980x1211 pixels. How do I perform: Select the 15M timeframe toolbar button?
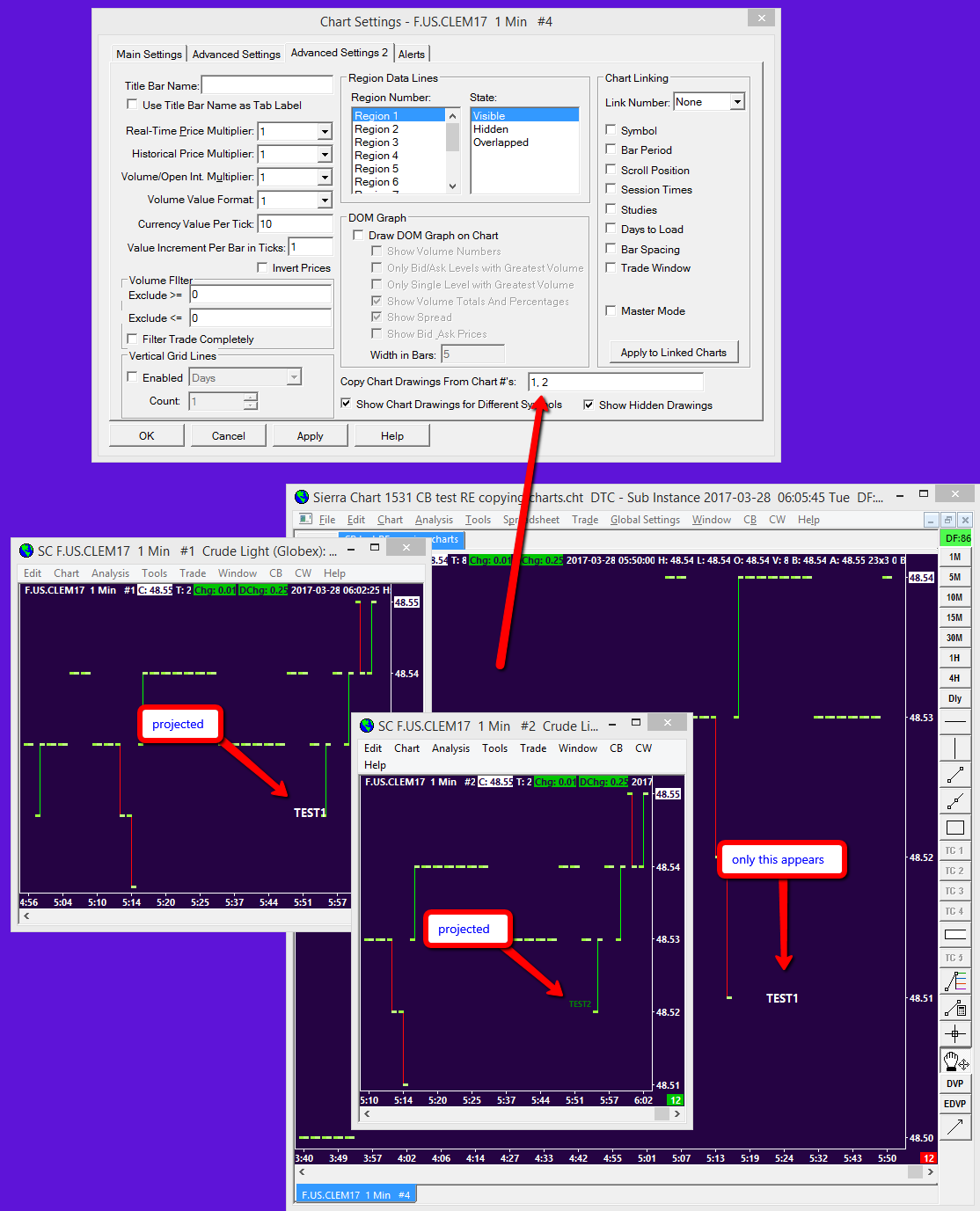[954, 617]
